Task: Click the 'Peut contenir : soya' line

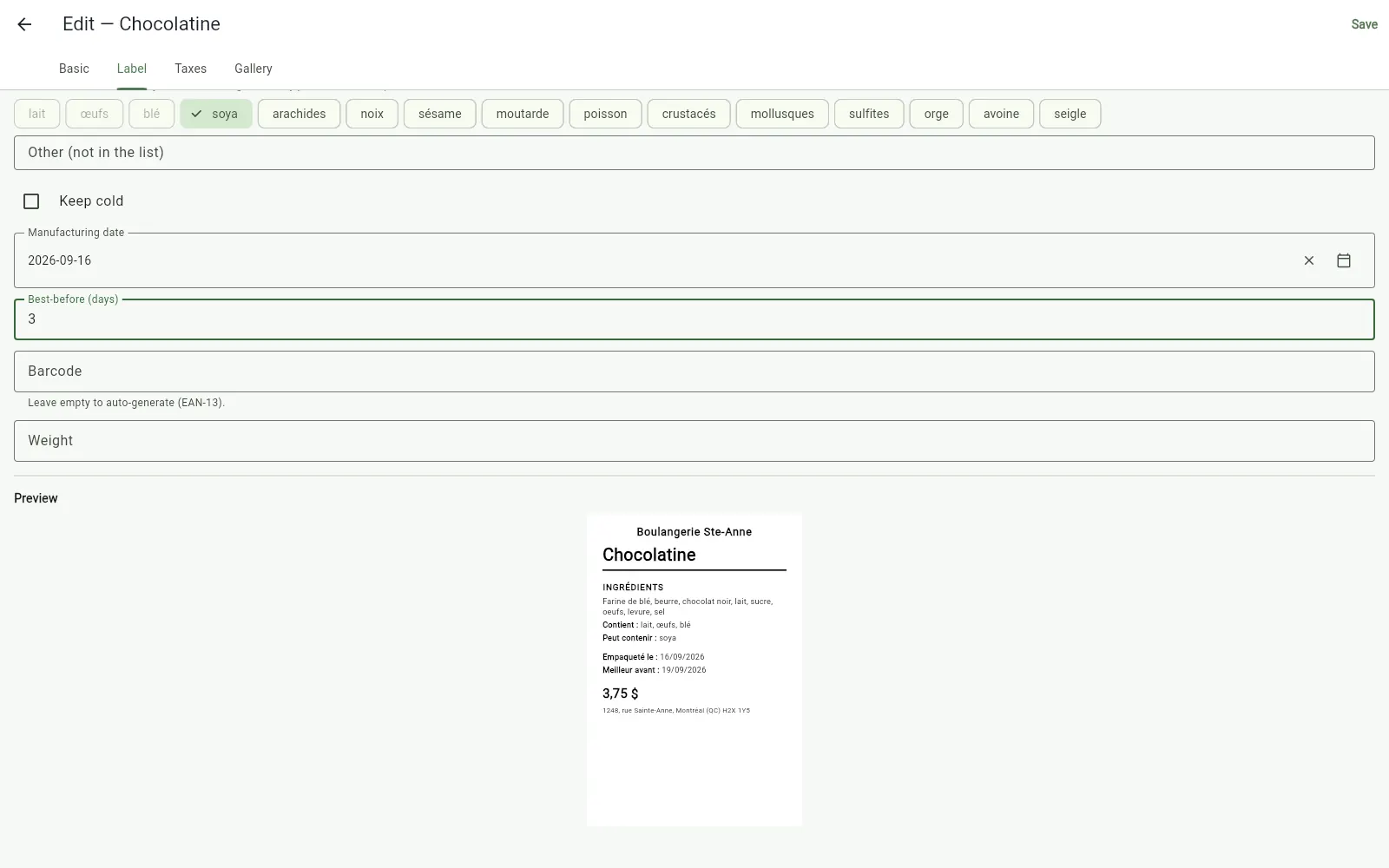Action: coord(639,638)
